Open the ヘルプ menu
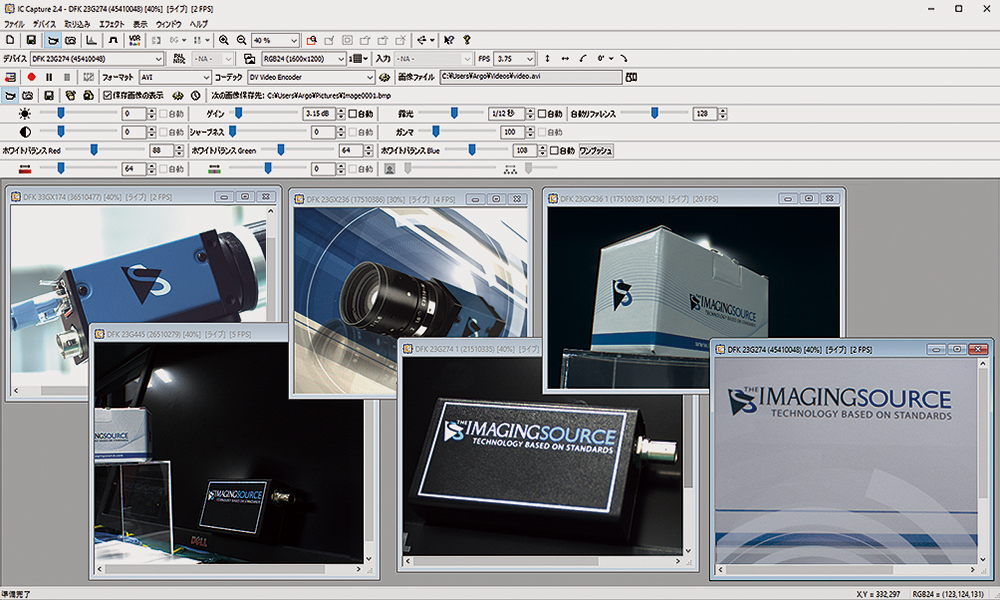Image resolution: width=1000 pixels, height=600 pixels. (198, 24)
